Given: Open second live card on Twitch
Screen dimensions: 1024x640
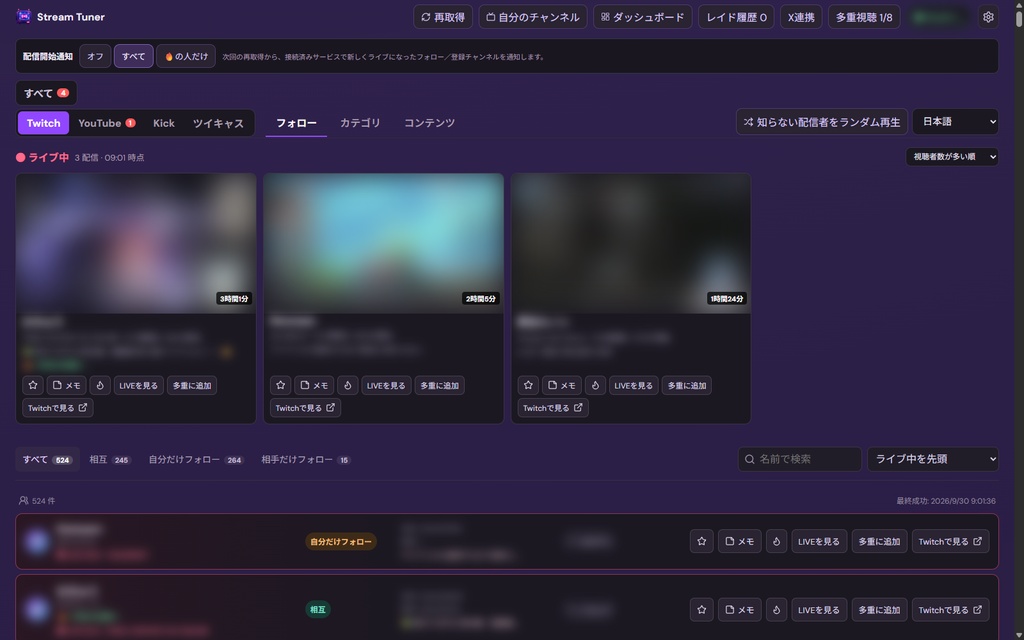Looking at the screenshot, I should (305, 408).
